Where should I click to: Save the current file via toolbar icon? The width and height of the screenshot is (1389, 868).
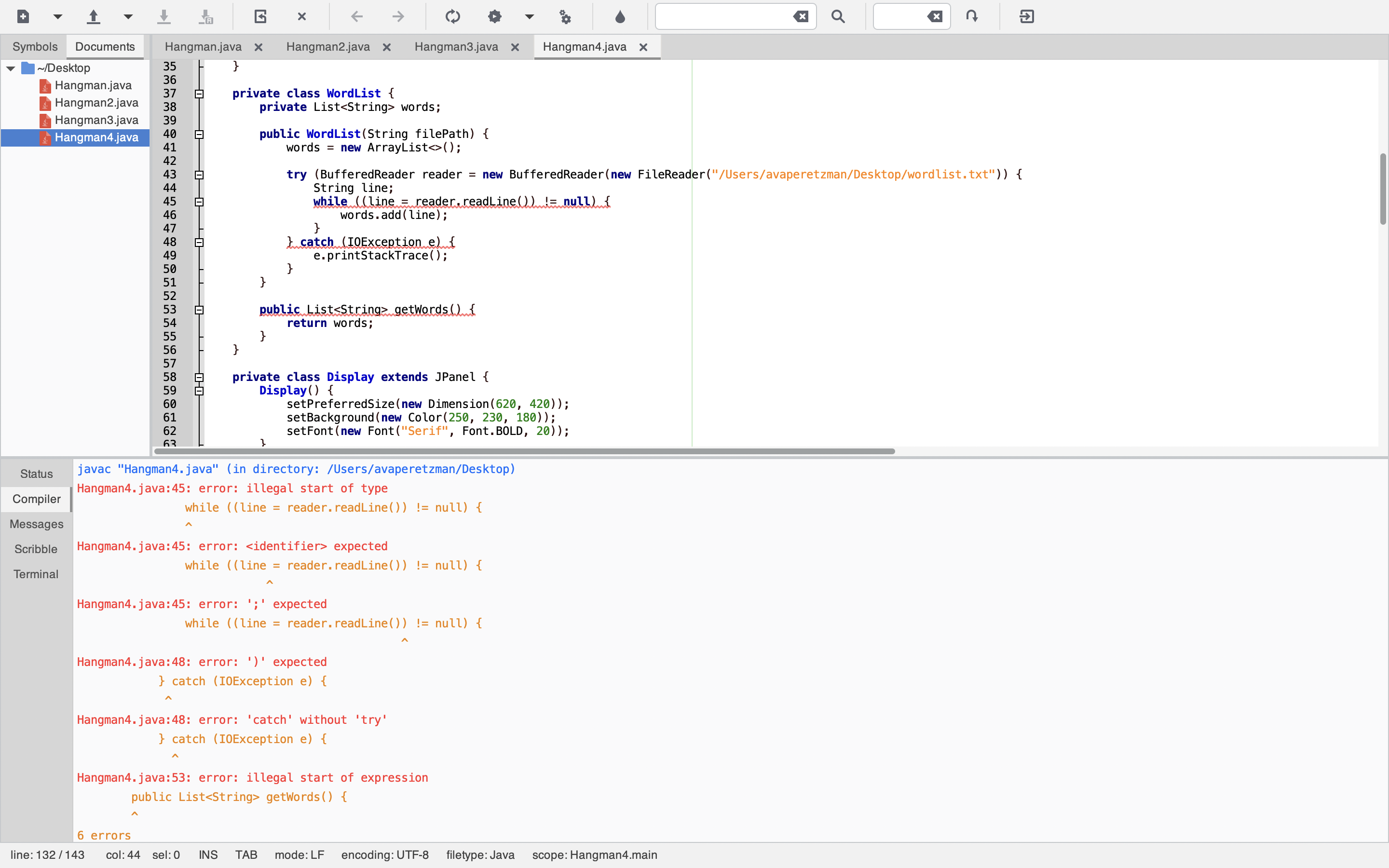click(163, 17)
